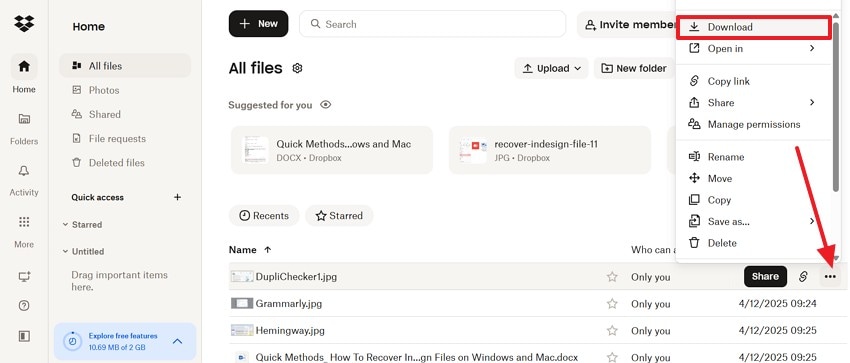The height and width of the screenshot is (363, 850).
Task: Star Grammarly.jpg file
Action: coord(612,303)
